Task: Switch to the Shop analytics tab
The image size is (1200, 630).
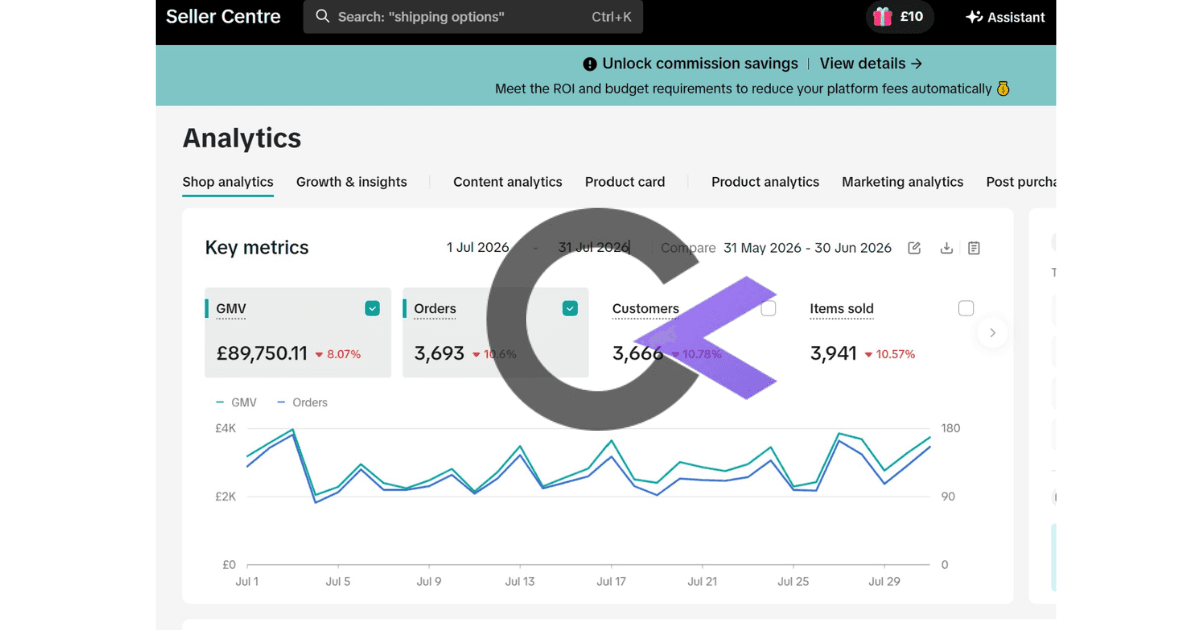Action: click(228, 182)
